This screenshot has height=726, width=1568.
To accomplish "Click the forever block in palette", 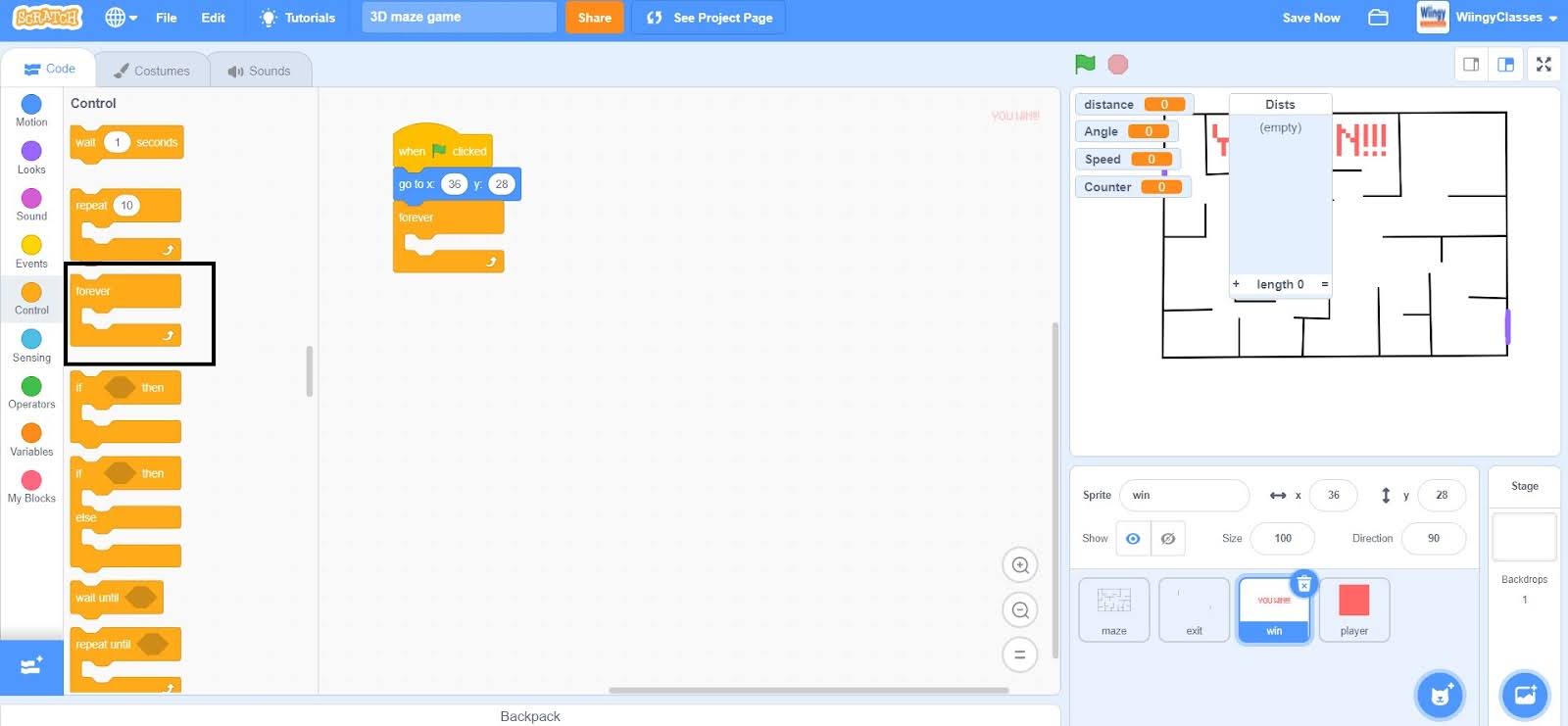I will tap(125, 310).
